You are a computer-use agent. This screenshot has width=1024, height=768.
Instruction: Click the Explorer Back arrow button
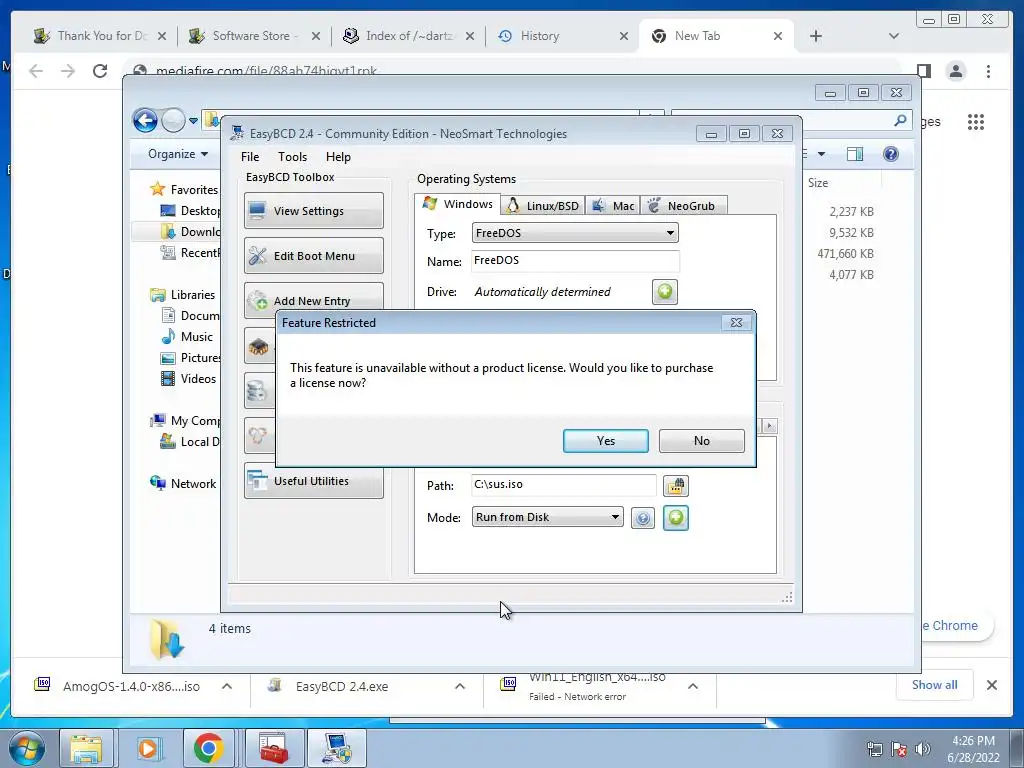pyautogui.click(x=145, y=120)
